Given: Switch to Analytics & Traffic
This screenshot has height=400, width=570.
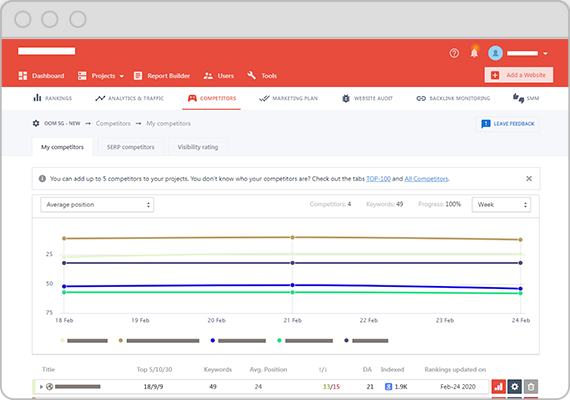Looking at the screenshot, I should (129, 98).
